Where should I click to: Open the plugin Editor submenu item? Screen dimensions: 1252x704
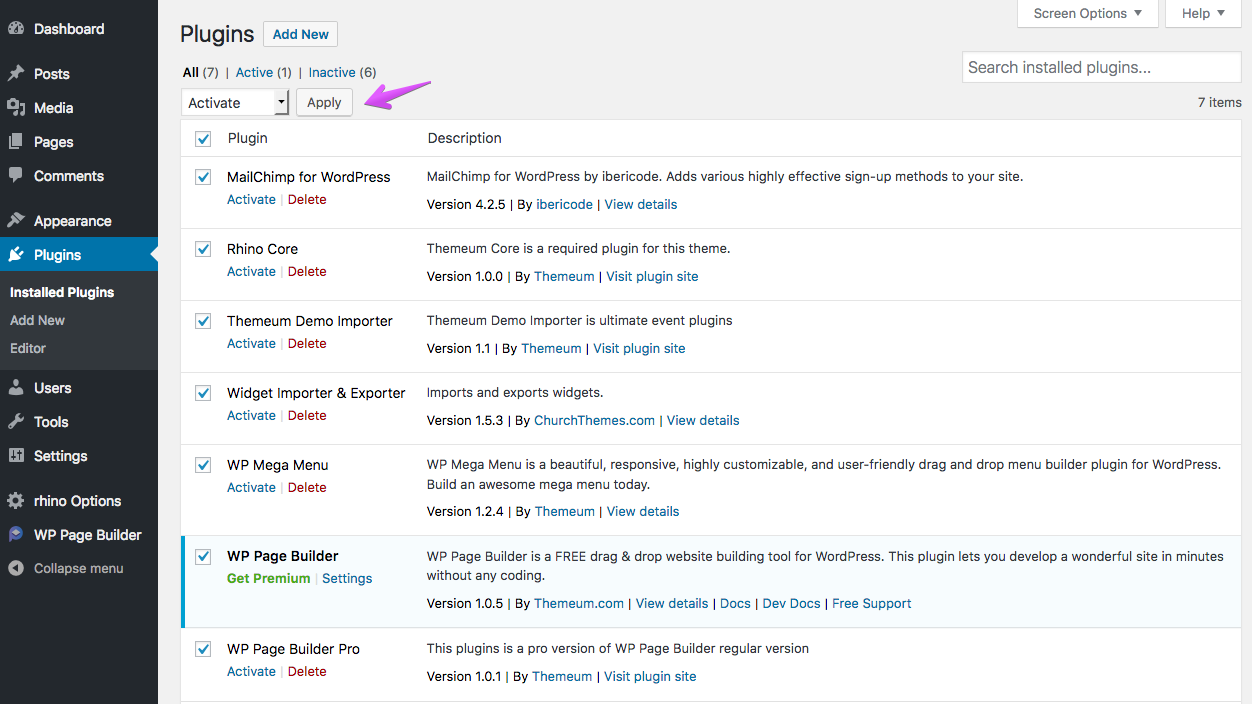tap(28, 348)
